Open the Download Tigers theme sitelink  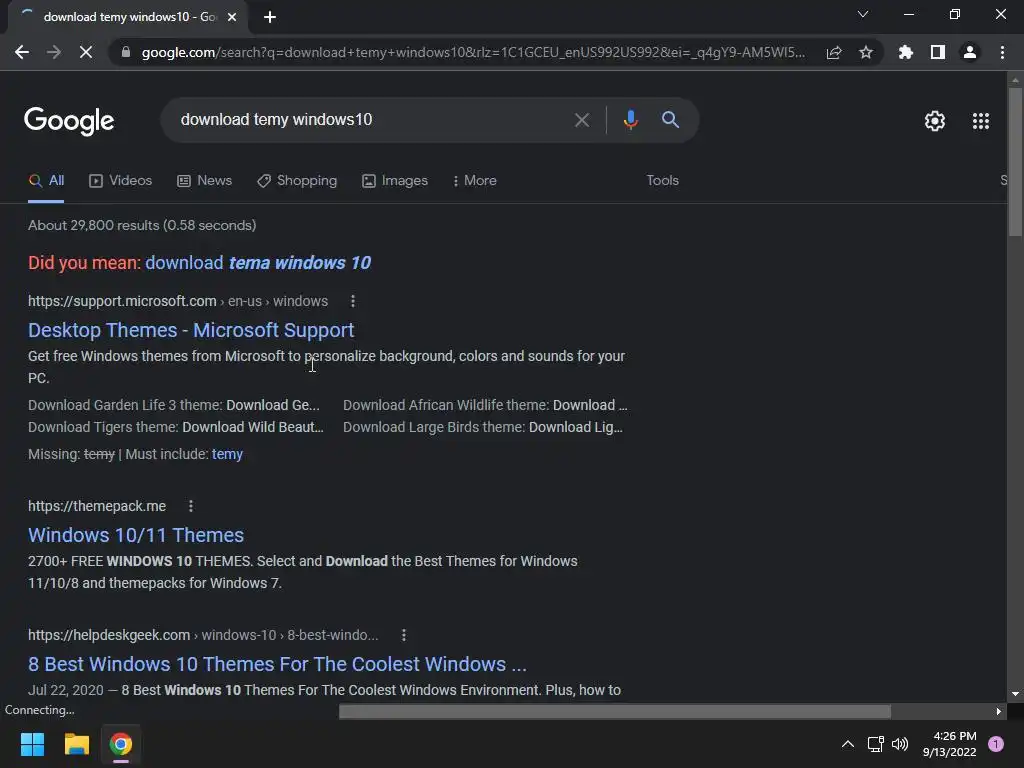tap(176, 427)
